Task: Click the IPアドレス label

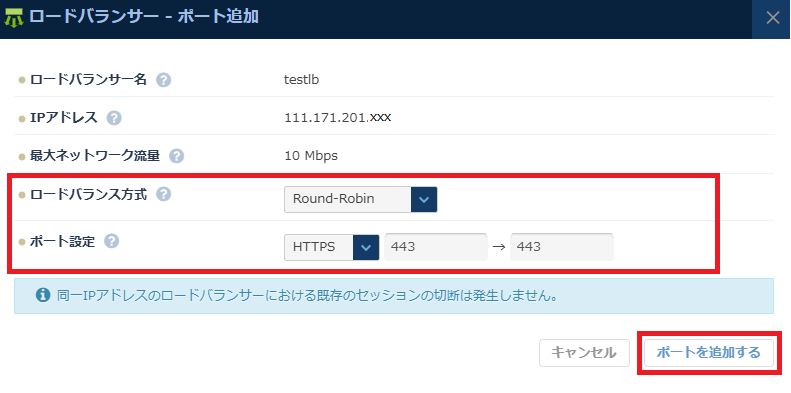Action: (64, 118)
